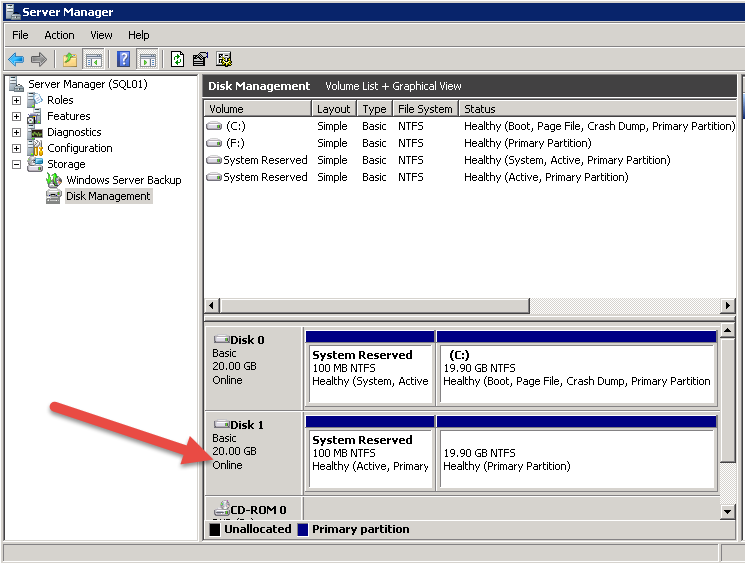Select the (C:) volume row
Screen dimensions: 745x563
[470, 126]
